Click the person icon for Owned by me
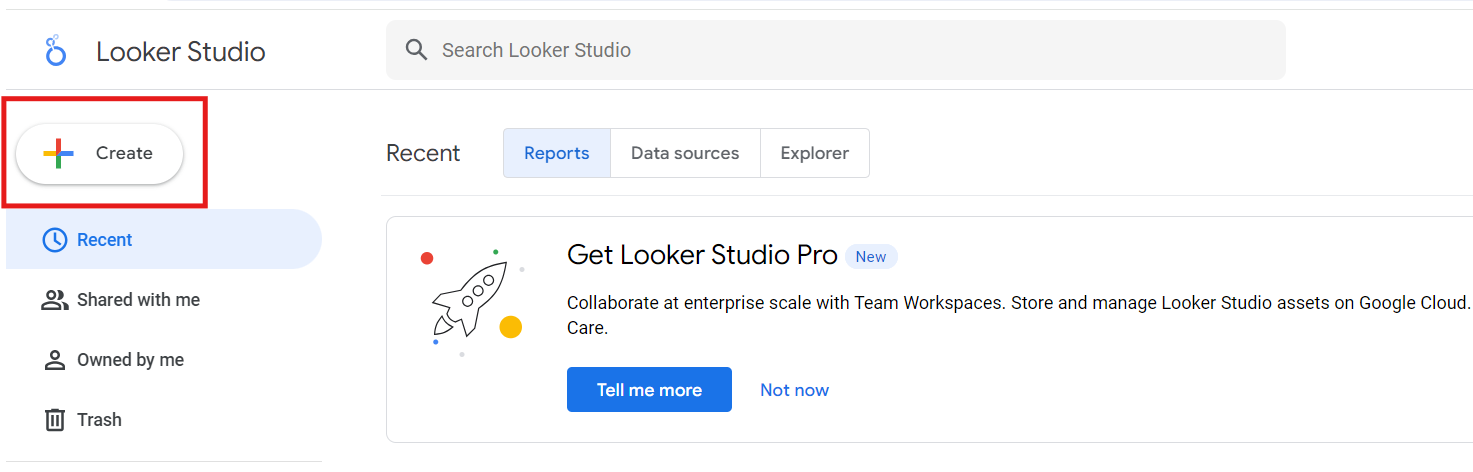The image size is (1473, 472). (55, 360)
